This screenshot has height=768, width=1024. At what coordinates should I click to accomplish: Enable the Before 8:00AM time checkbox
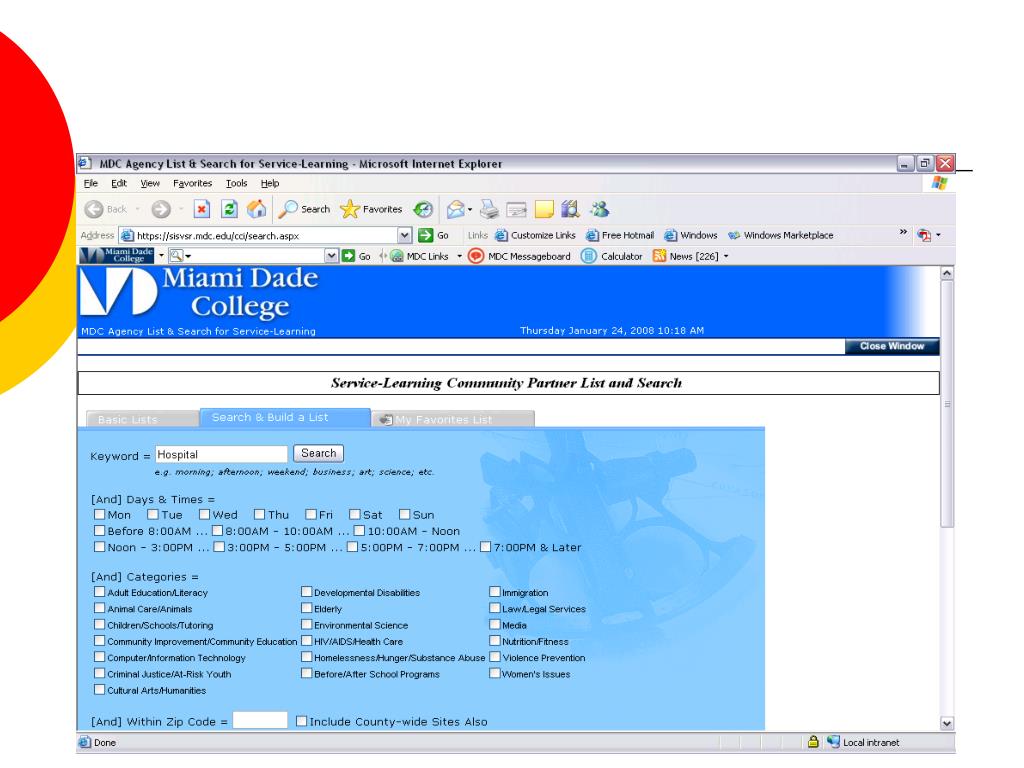point(99,531)
